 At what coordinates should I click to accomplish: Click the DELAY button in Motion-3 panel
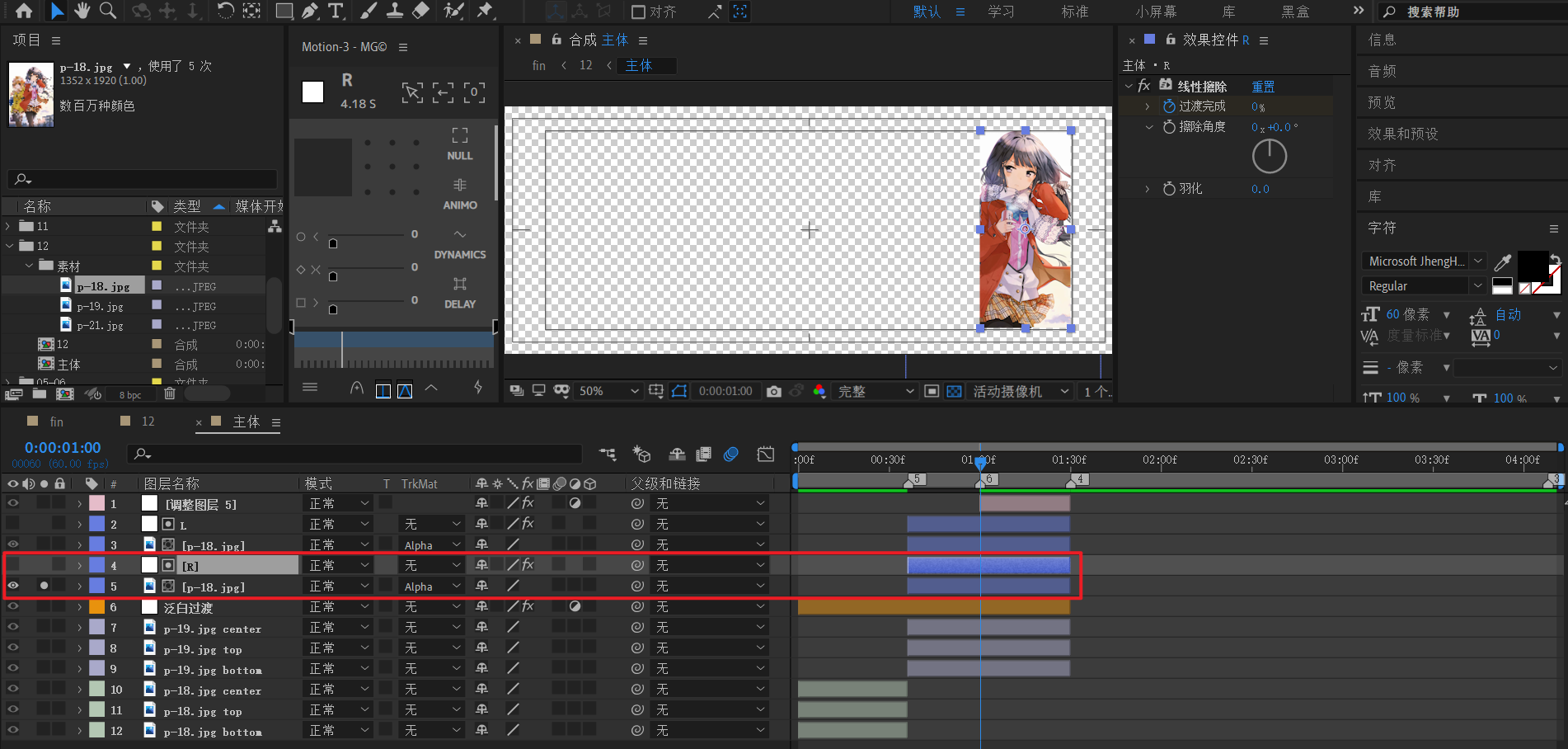[460, 293]
